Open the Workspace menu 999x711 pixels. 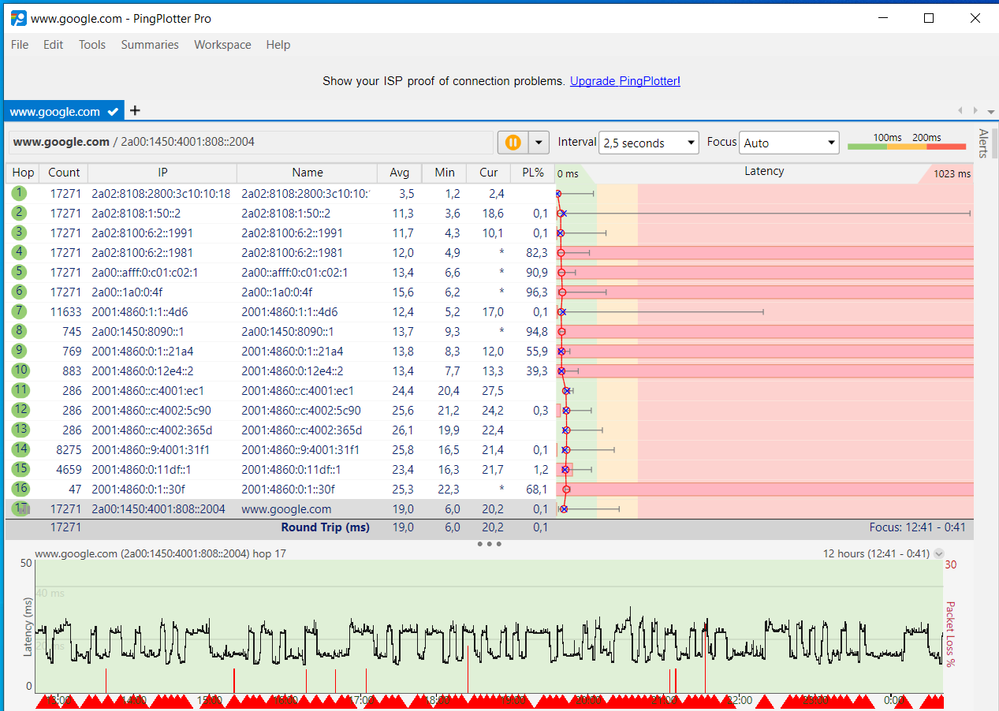(x=222, y=44)
